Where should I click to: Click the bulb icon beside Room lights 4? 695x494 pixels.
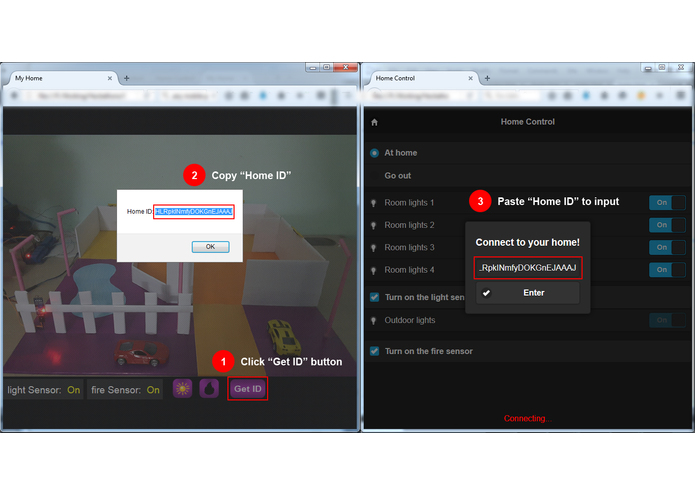tap(374, 270)
